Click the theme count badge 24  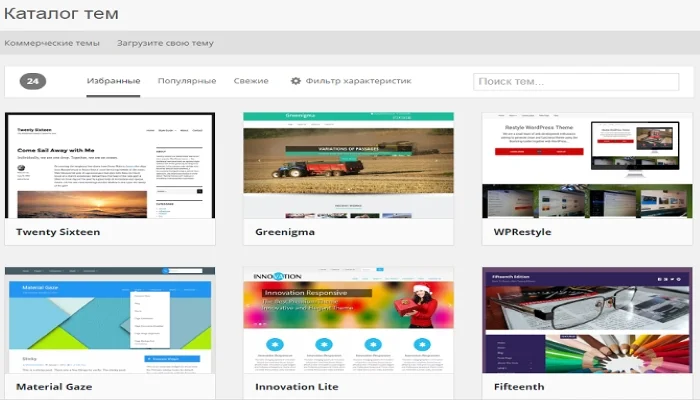(33, 81)
